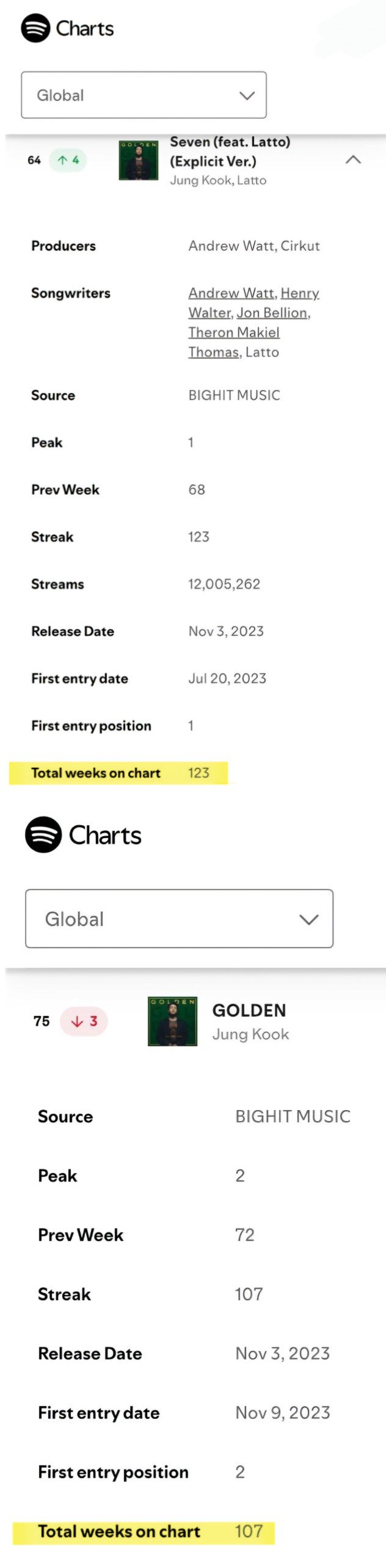The width and height of the screenshot is (386, 1568).
Task: Click the green up-4 rank change badge
Action: 68,160
